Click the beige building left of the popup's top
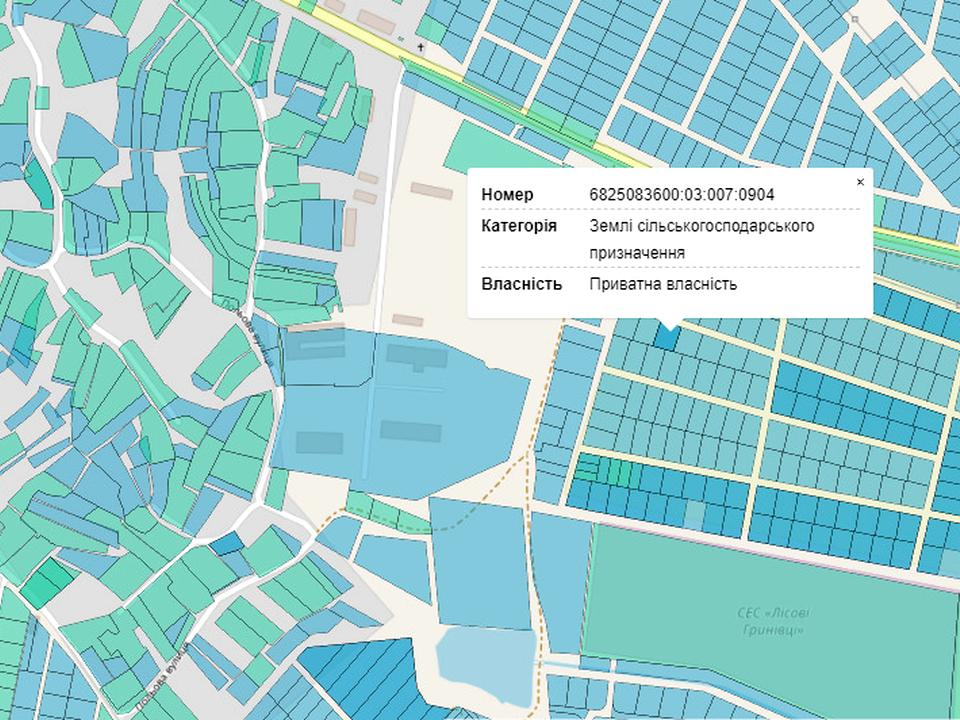 [432, 188]
